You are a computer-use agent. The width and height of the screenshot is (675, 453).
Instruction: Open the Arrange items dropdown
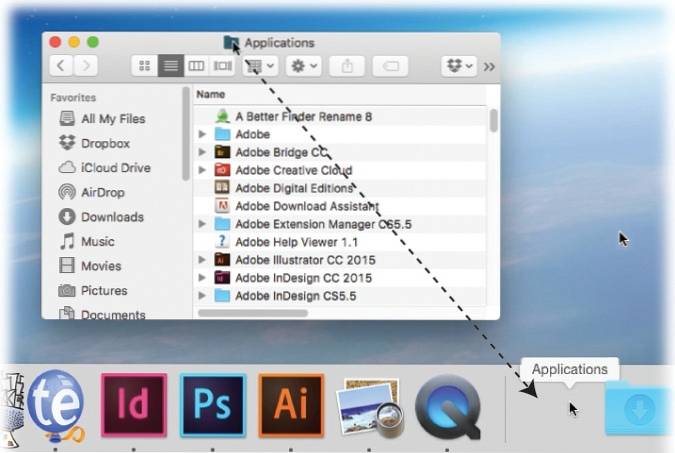coord(261,66)
